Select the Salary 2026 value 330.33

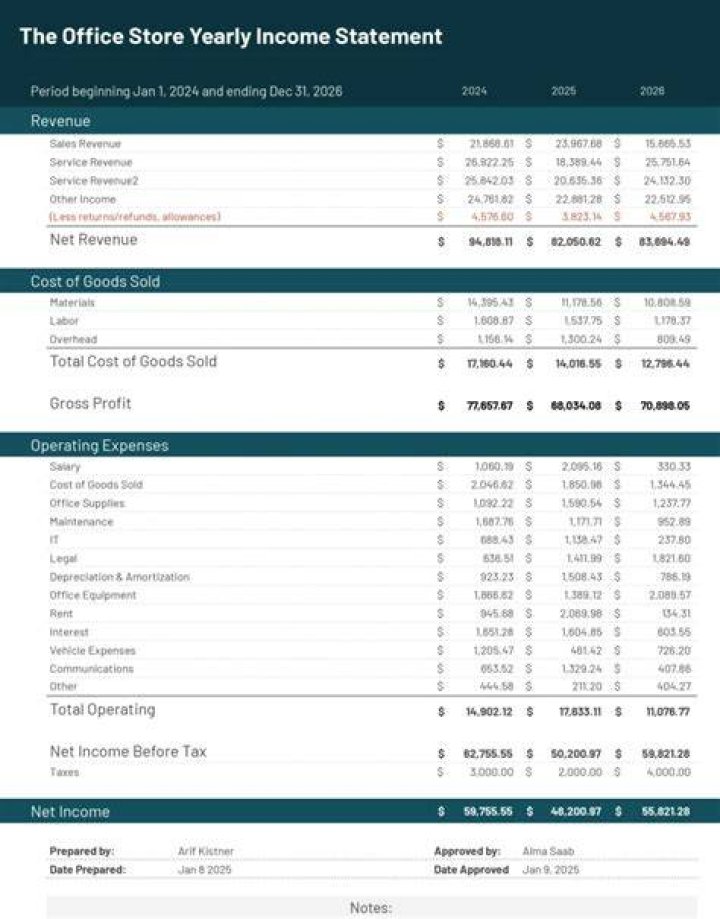(674, 467)
